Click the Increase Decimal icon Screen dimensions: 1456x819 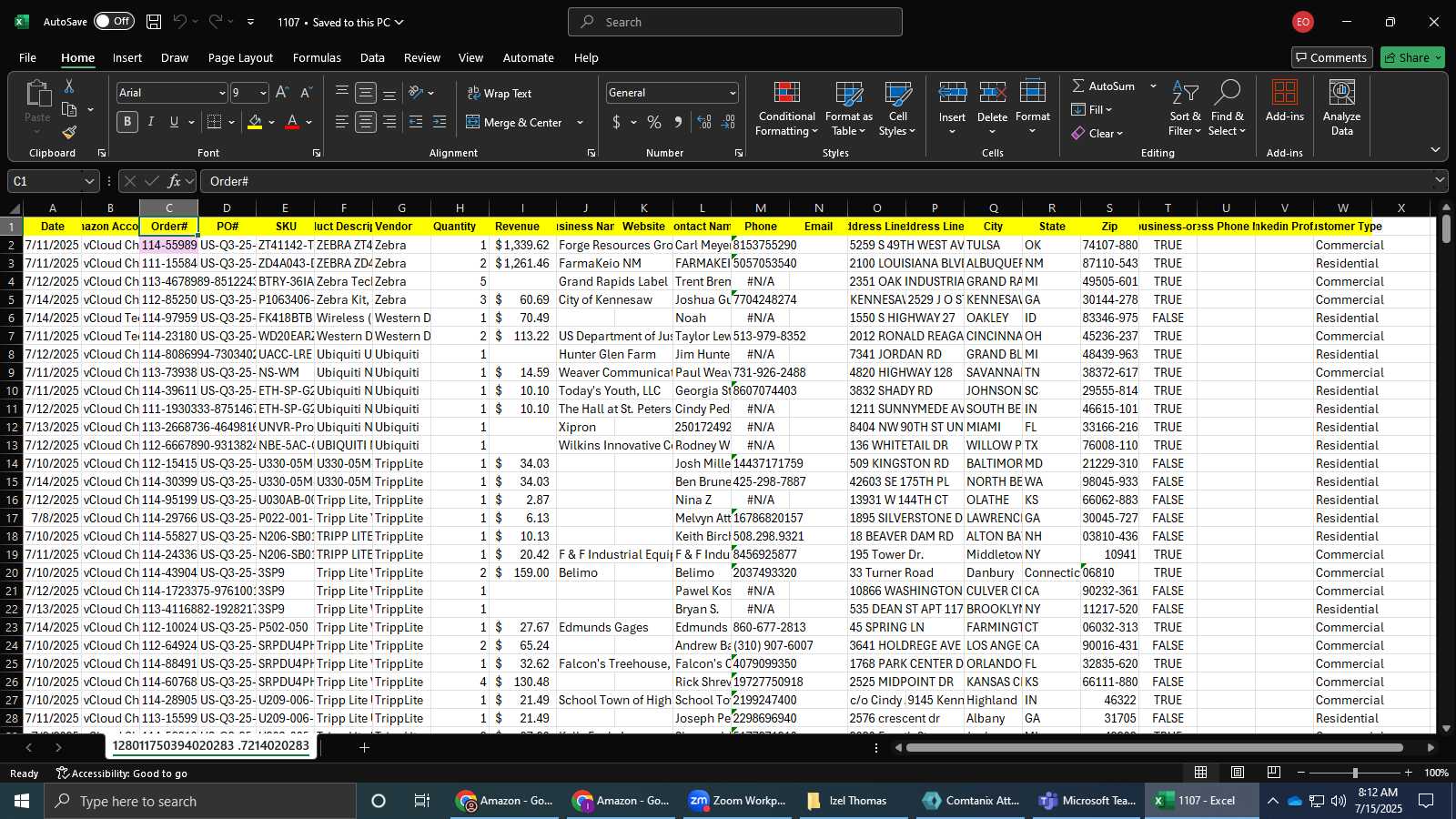[x=704, y=122]
